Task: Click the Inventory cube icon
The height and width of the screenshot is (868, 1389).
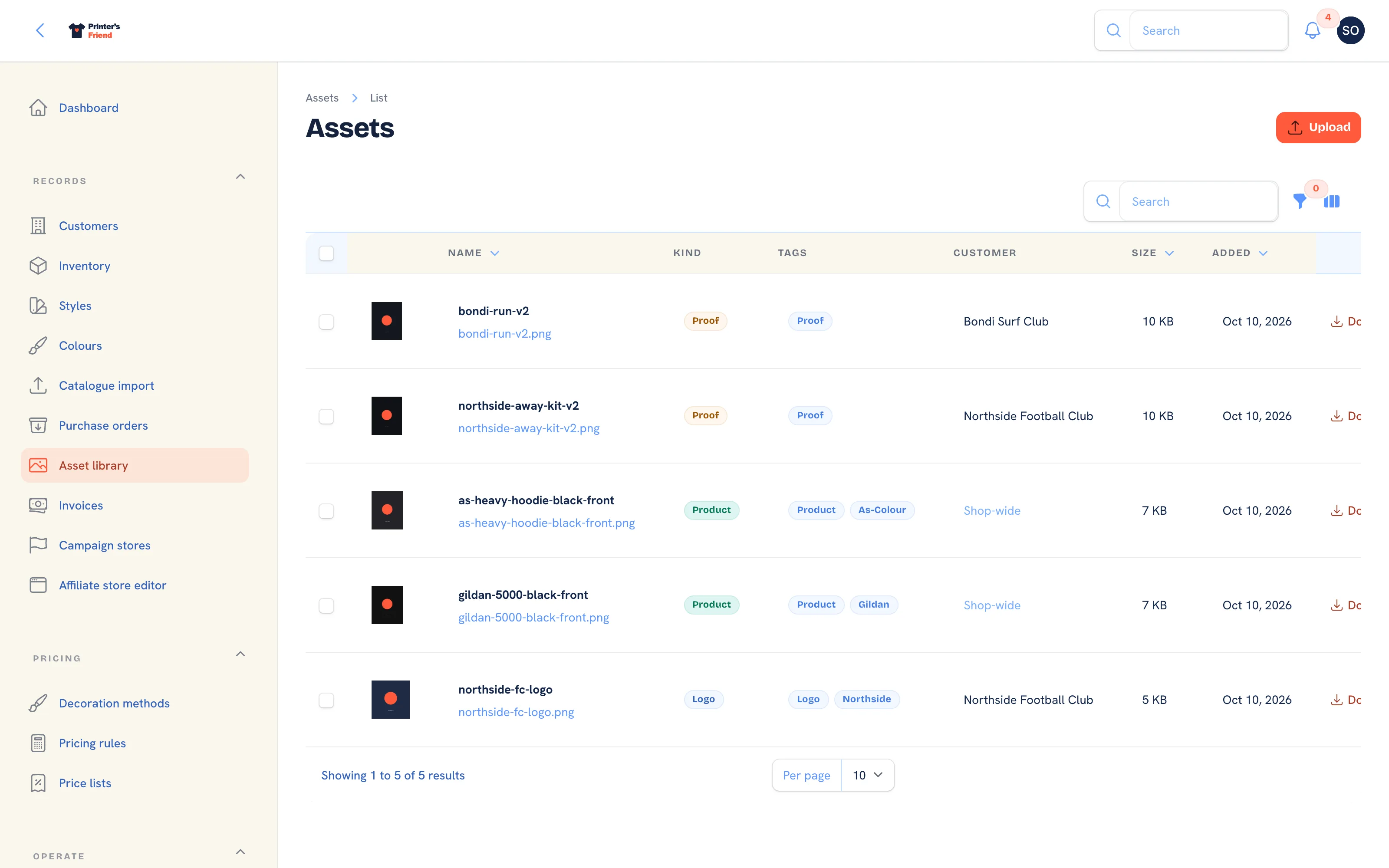Action: tap(38, 266)
